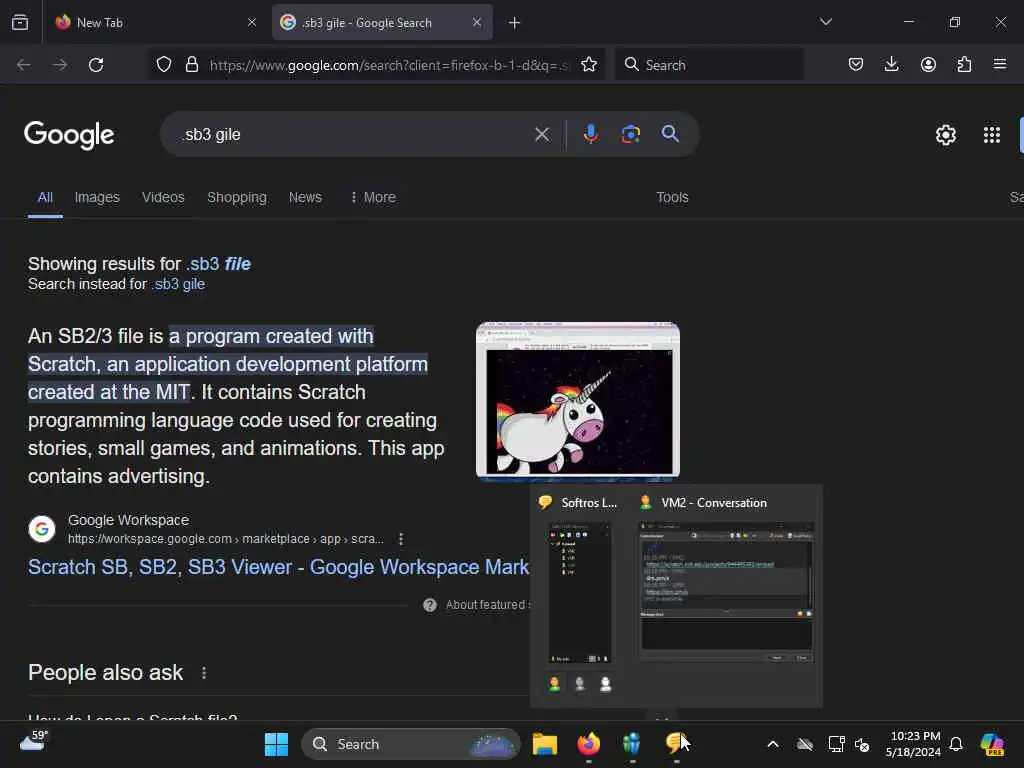The width and height of the screenshot is (1024, 768).
Task: Open the notifications bell
Action: 956,744
